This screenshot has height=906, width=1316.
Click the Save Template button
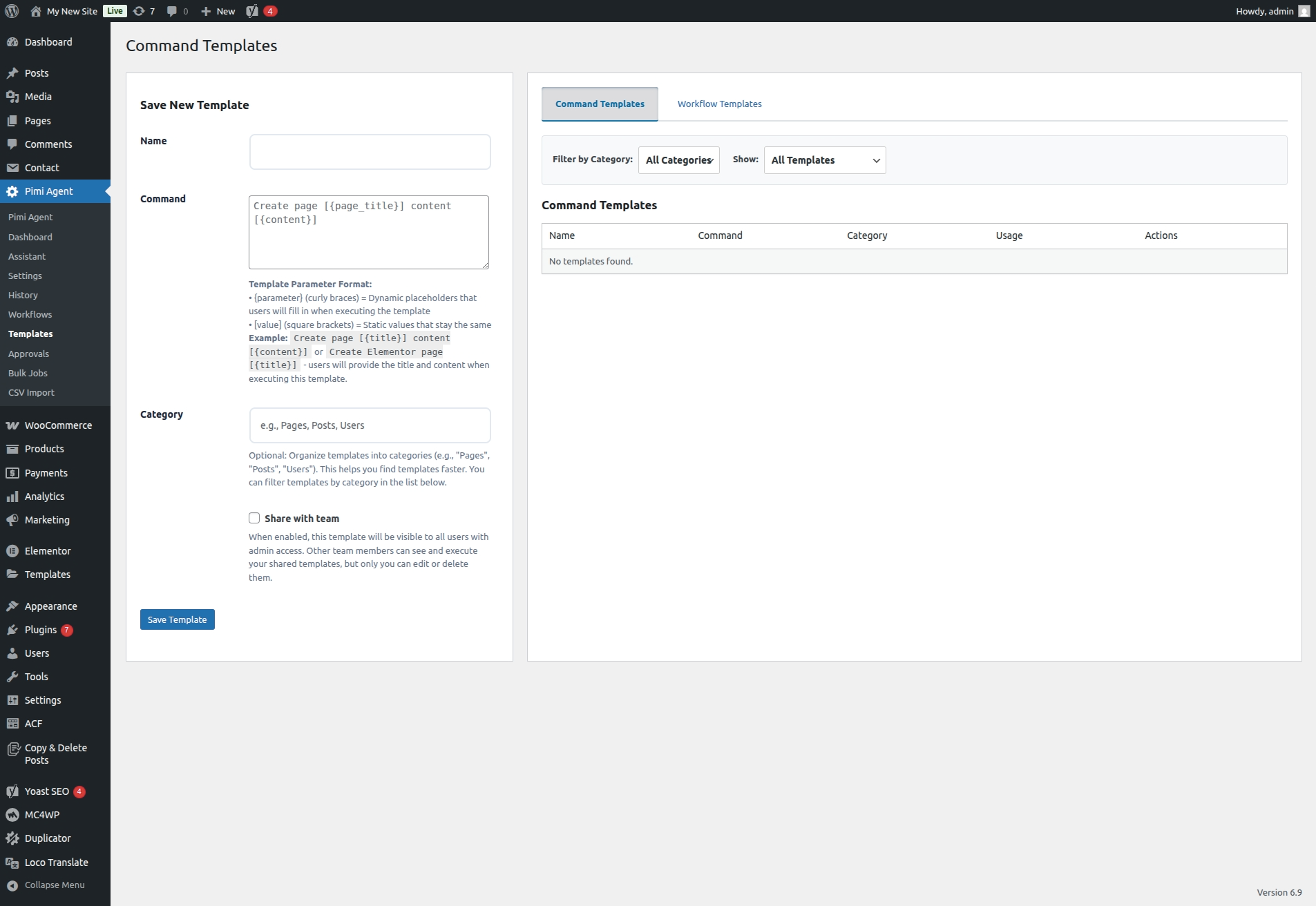coord(178,619)
